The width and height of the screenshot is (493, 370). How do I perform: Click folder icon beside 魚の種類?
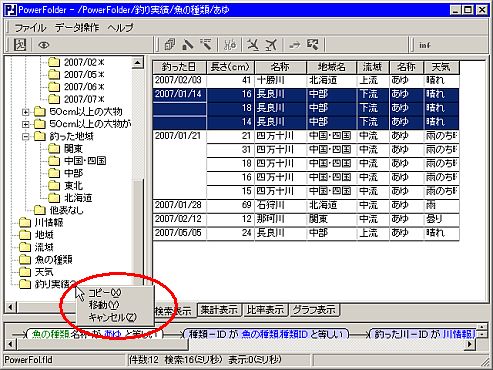pos(25,259)
